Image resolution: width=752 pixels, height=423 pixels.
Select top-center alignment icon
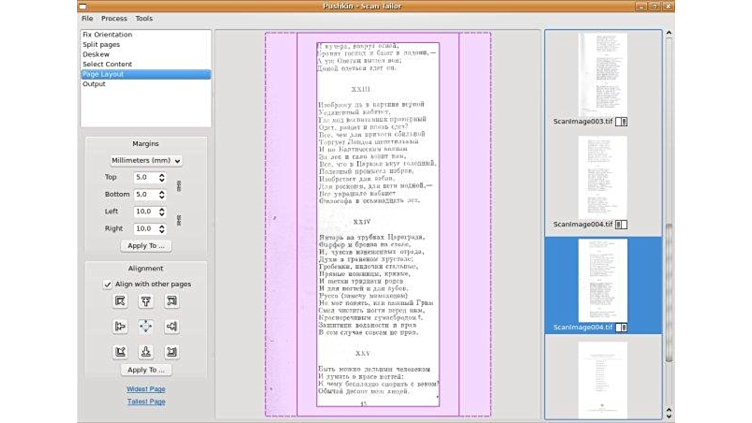point(146,301)
